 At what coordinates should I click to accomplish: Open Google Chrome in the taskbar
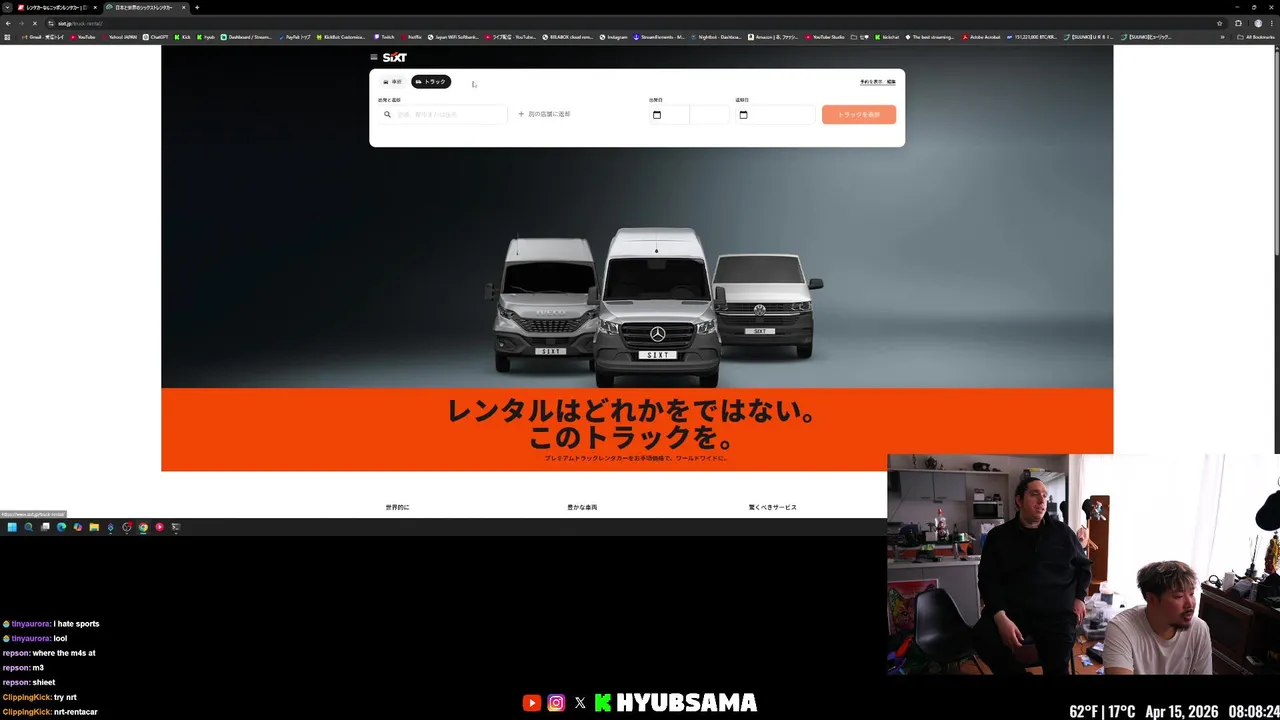click(143, 527)
